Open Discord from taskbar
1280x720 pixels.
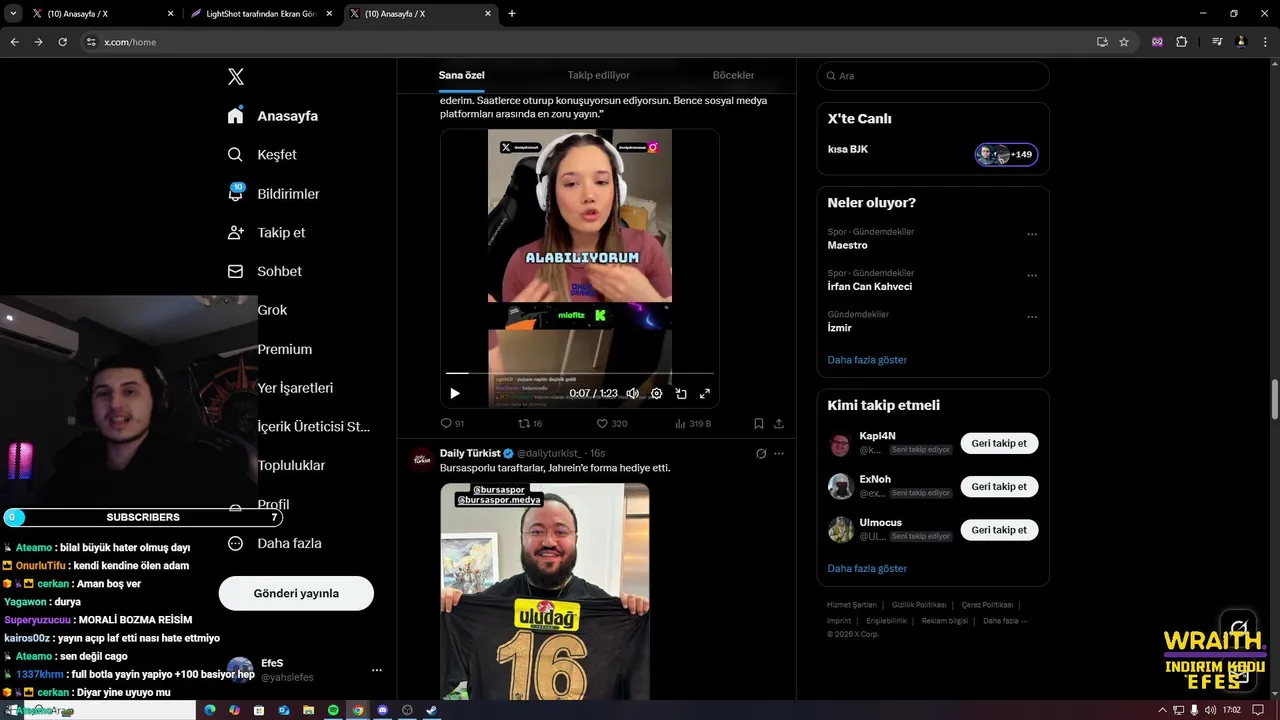click(382, 710)
